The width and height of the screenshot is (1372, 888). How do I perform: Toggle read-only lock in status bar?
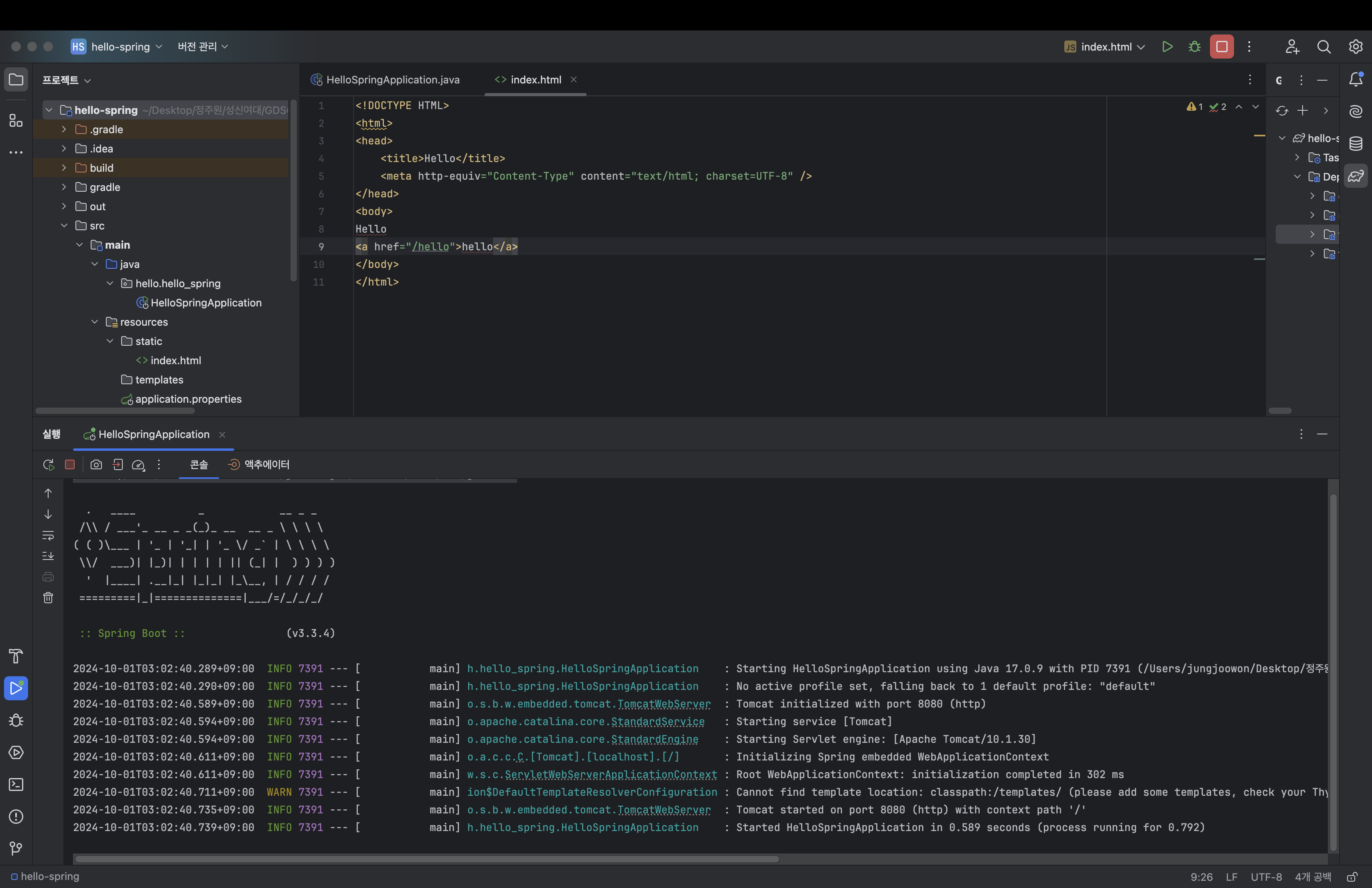pyautogui.click(x=1352, y=876)
